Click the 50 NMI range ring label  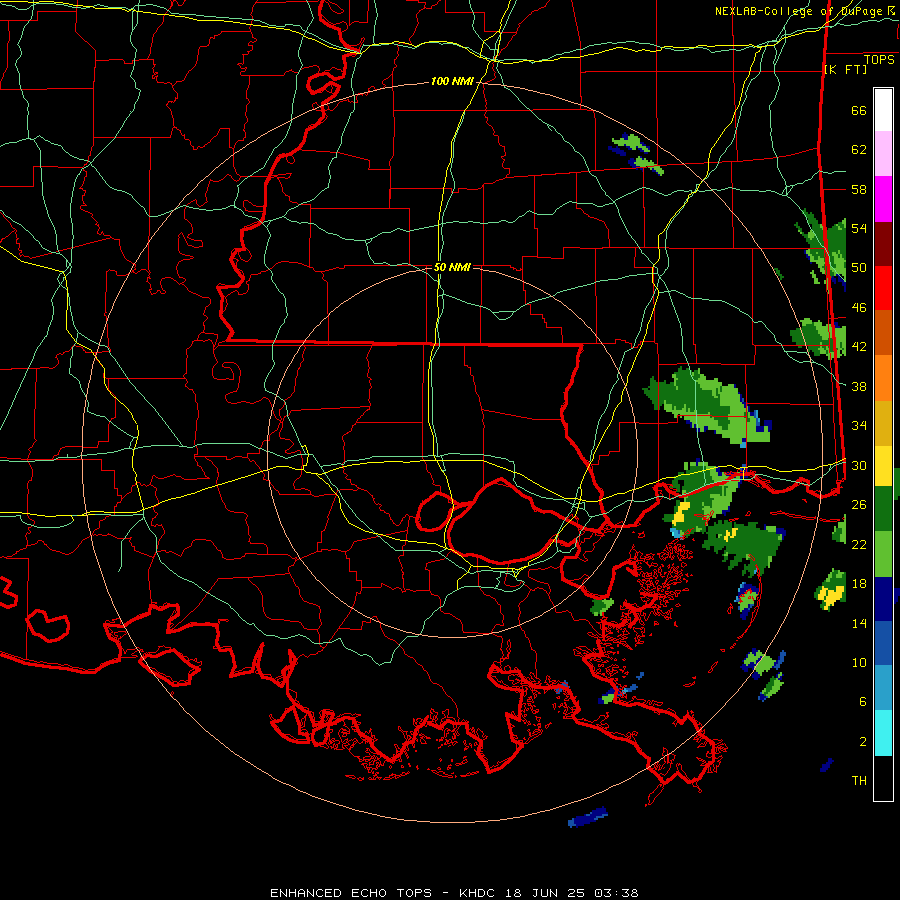tap(452, 267)
